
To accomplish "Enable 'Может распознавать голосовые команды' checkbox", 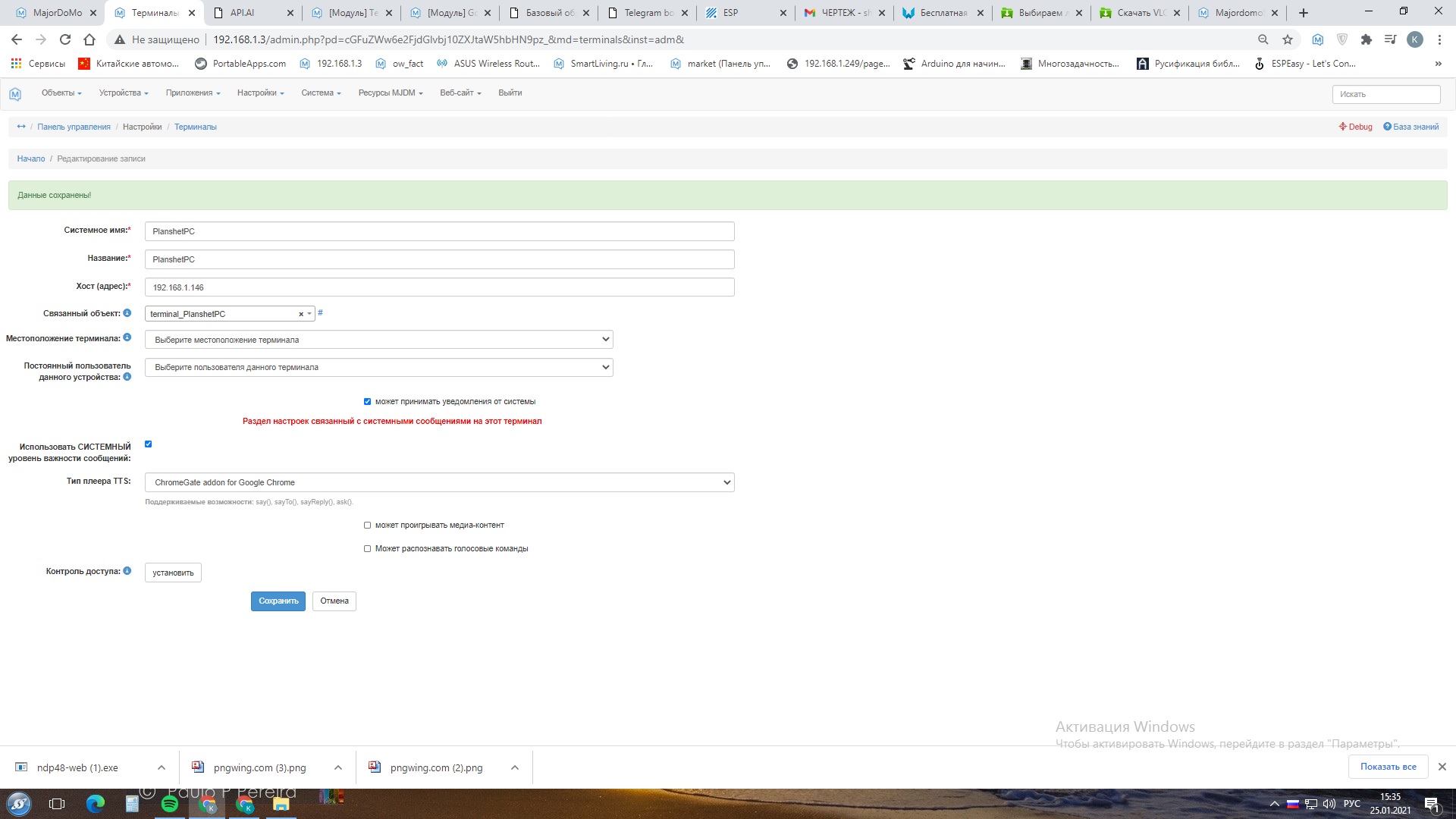I will point(368,549).
